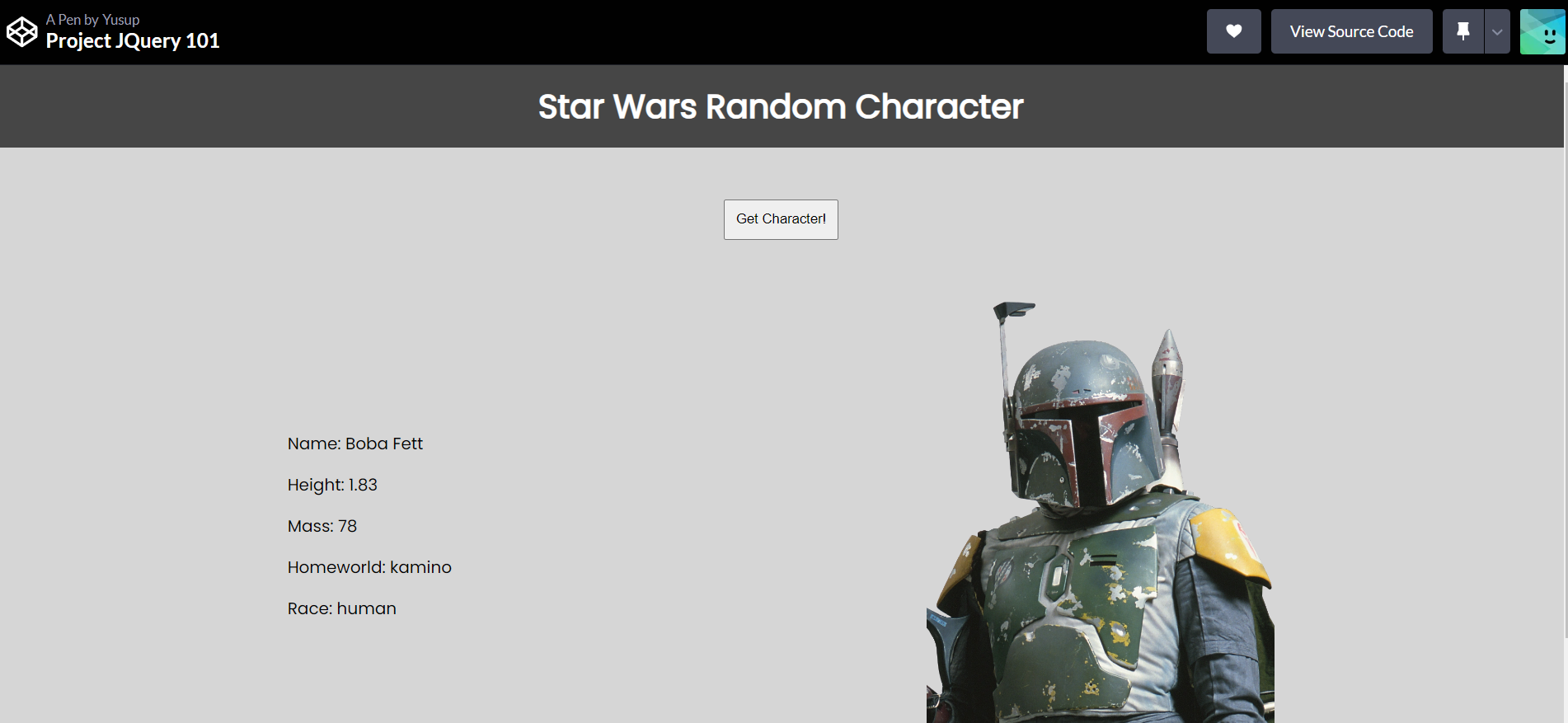Expand the pin options dropdown chevron
Viewport: 1568px width, 723px height.
1497,31
